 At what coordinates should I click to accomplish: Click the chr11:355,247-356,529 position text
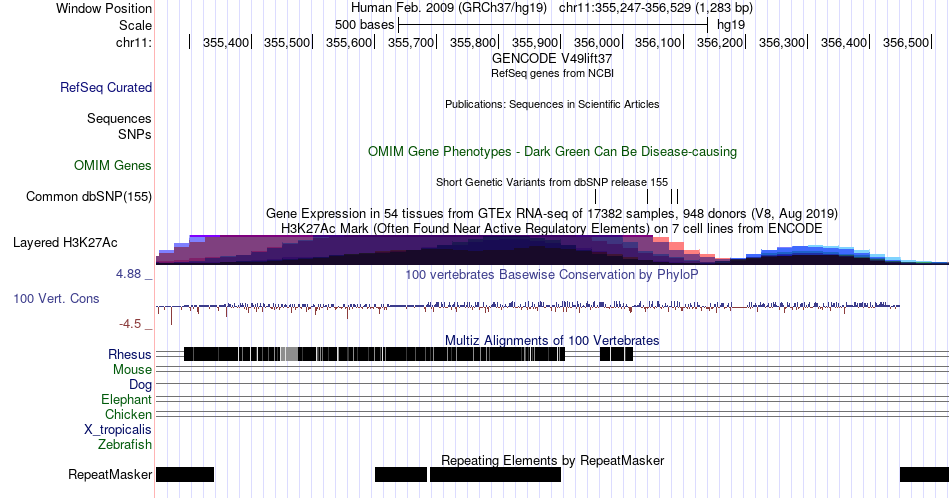656,8
